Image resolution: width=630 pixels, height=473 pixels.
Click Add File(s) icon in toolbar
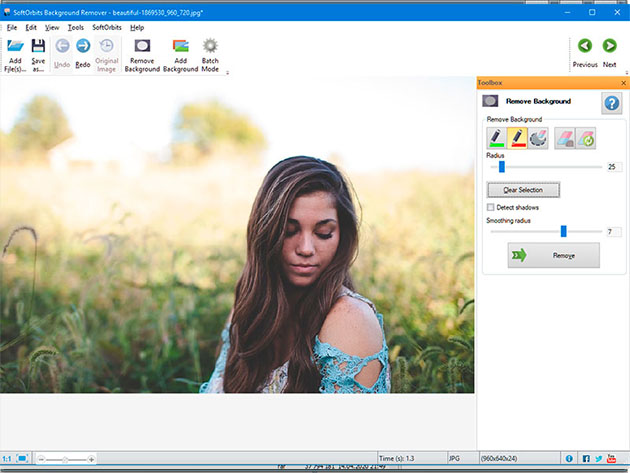pos(16,47)
